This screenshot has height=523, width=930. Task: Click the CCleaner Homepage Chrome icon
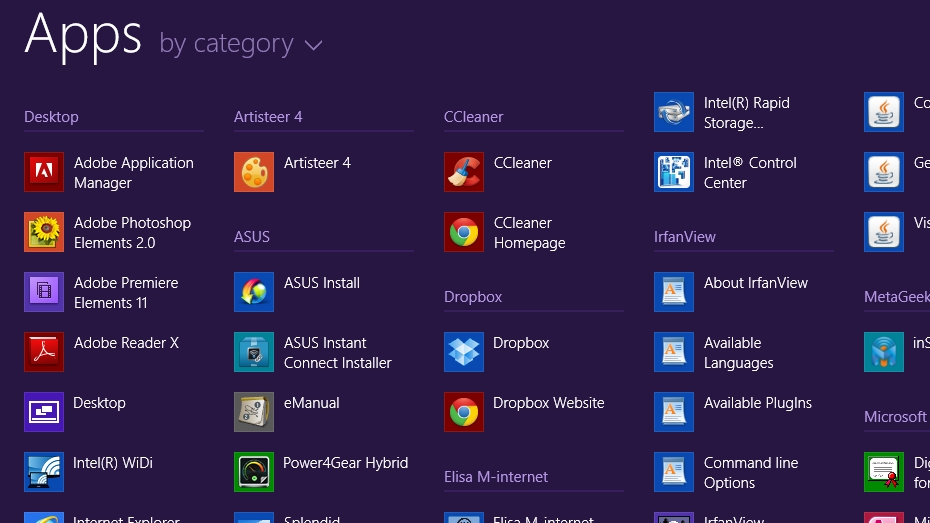coord(464,232)
